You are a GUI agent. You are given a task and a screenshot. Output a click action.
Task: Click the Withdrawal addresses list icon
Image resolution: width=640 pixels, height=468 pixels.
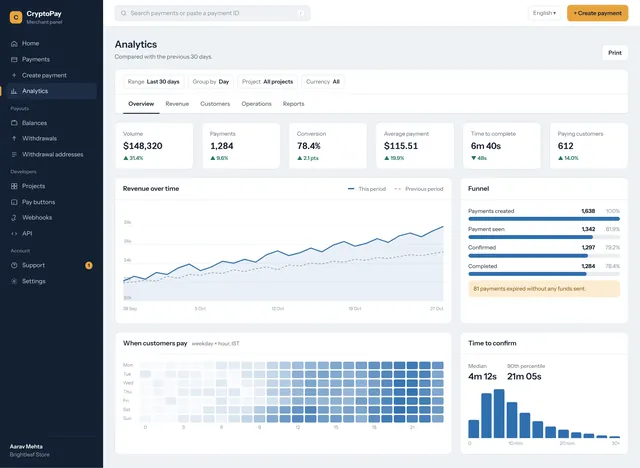pyautogui.click(x=14, y=154)
